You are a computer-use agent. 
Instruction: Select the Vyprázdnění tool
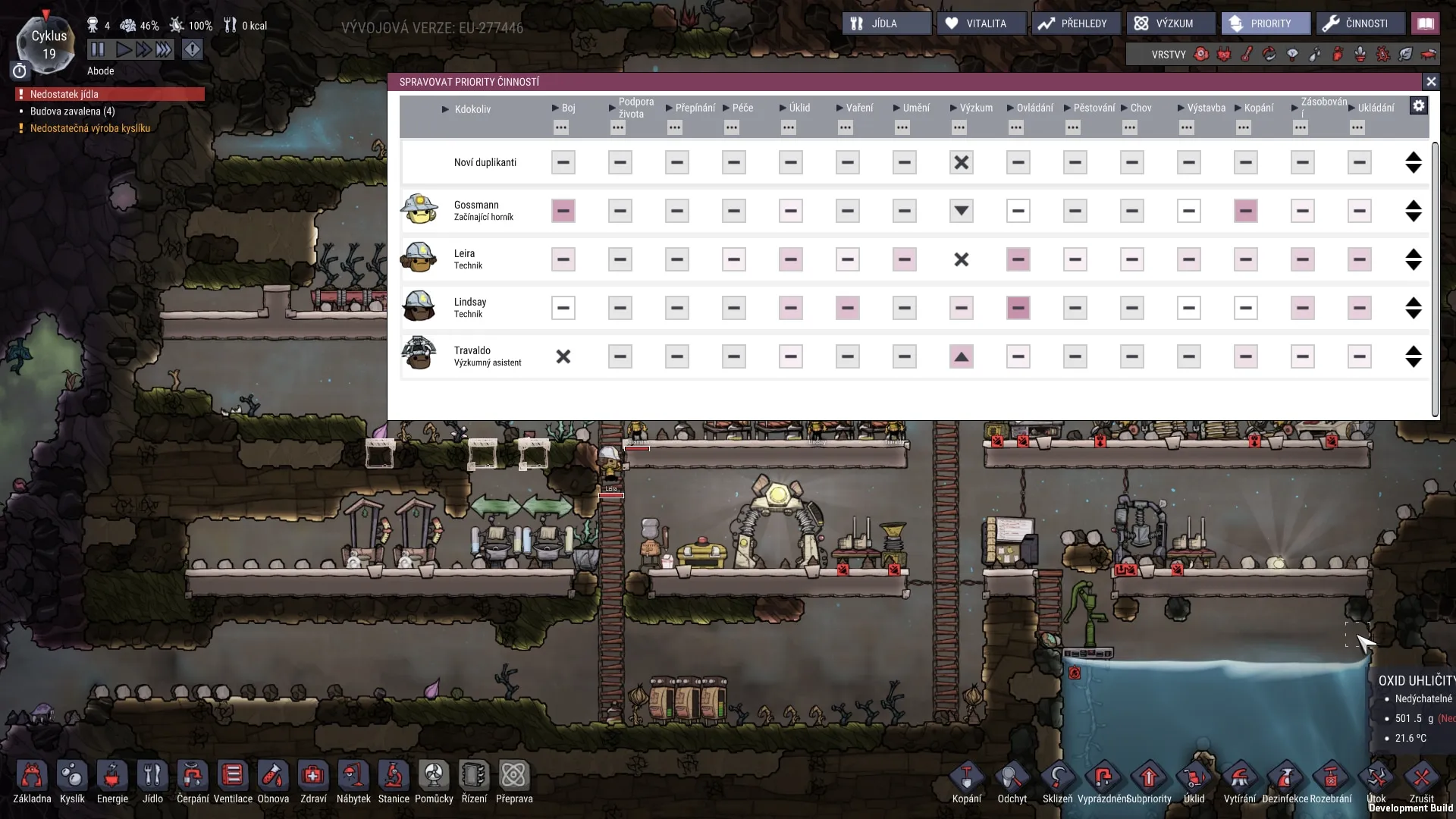pos(1103,782)
